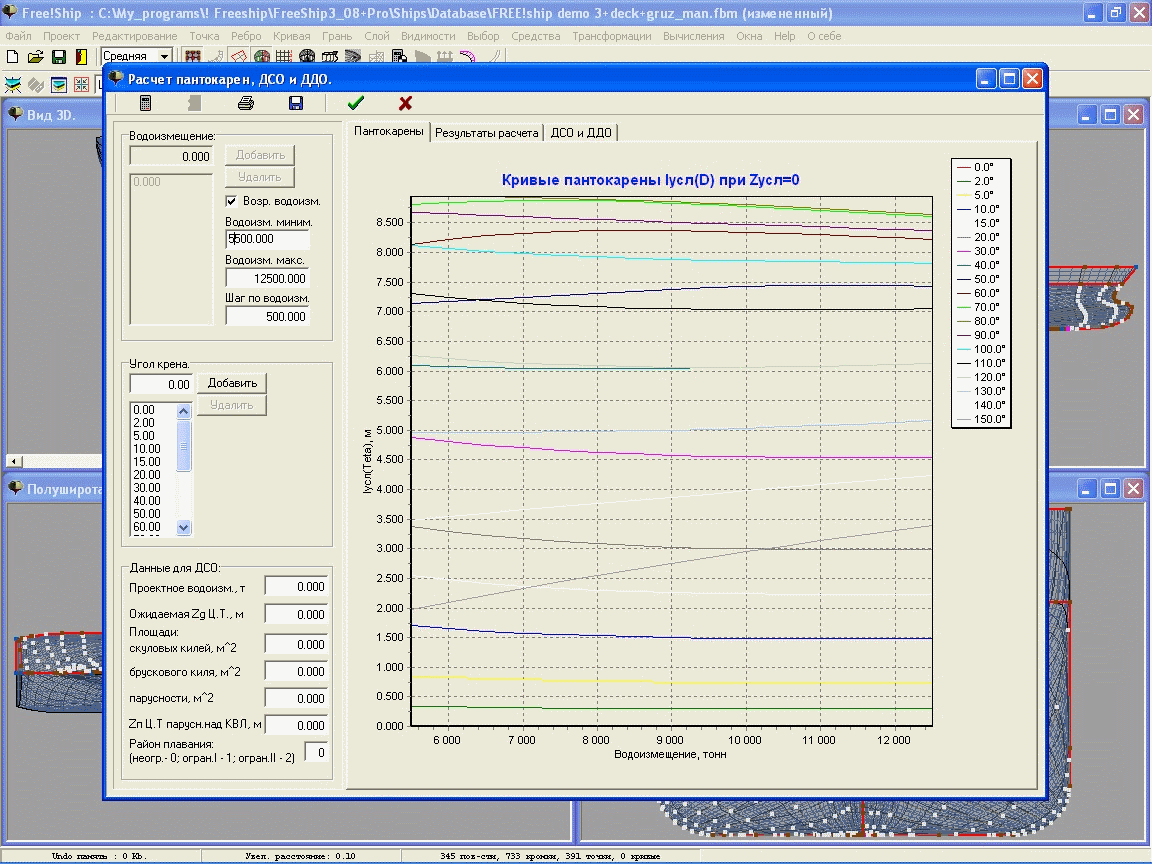The width and height of the screenshot is (1152, 864).
Task: Print the cross curves chart
Action: (x=246, y=104)
